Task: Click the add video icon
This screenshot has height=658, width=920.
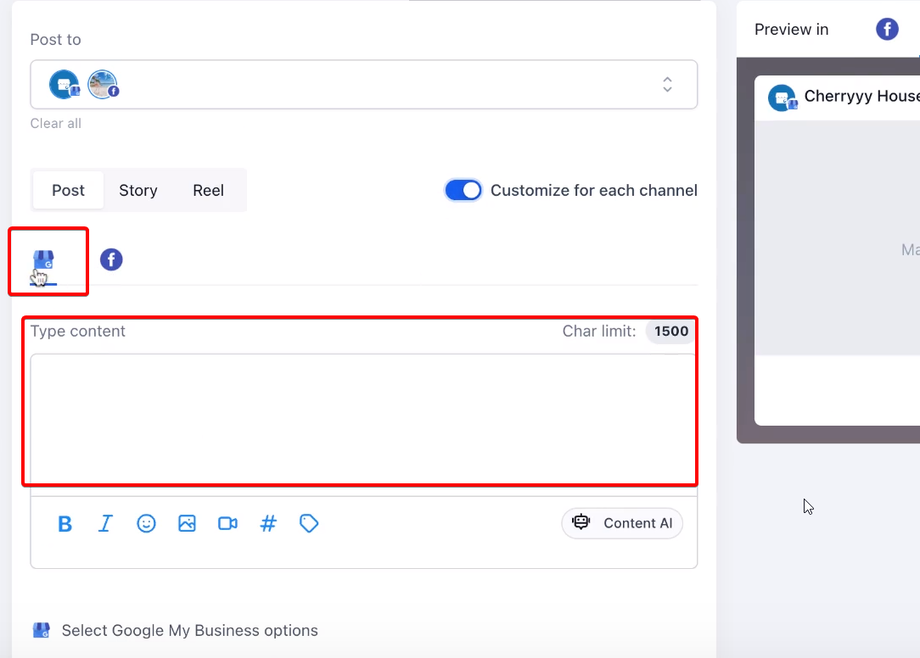Action: (x=228, y=524)
